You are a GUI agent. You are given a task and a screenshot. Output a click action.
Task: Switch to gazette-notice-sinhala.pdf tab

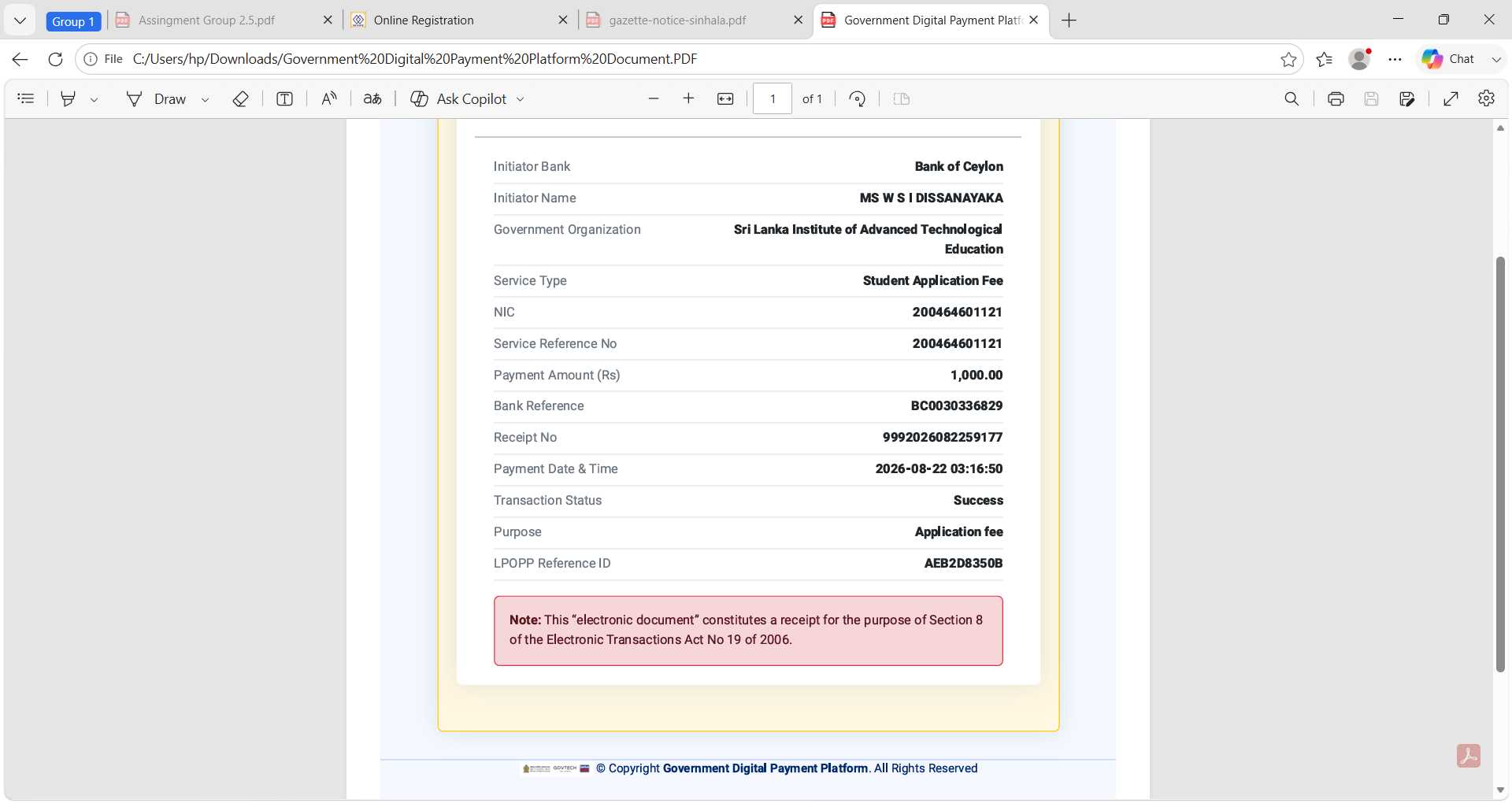tap(677, 20)
